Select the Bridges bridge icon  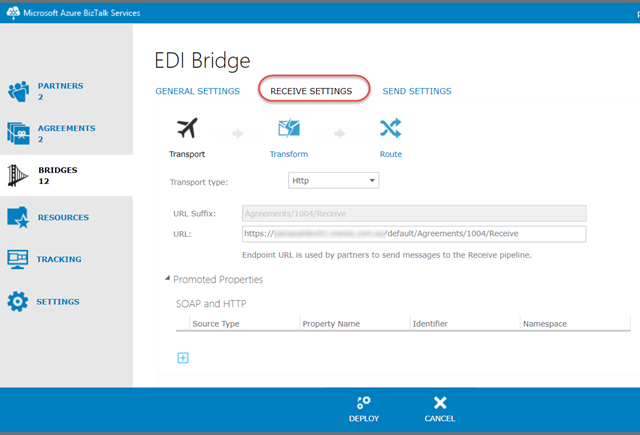coord(19,176)
